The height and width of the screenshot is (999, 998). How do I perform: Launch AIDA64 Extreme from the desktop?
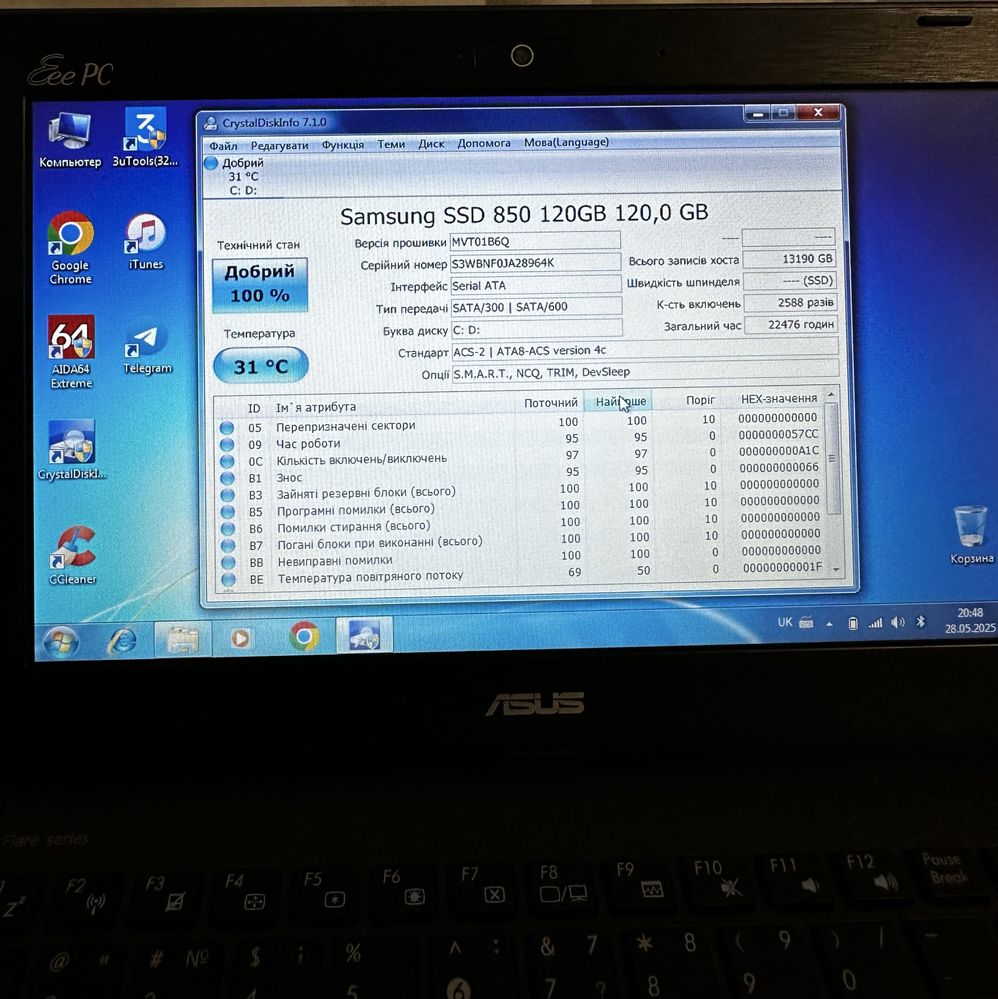coord(71,352)
